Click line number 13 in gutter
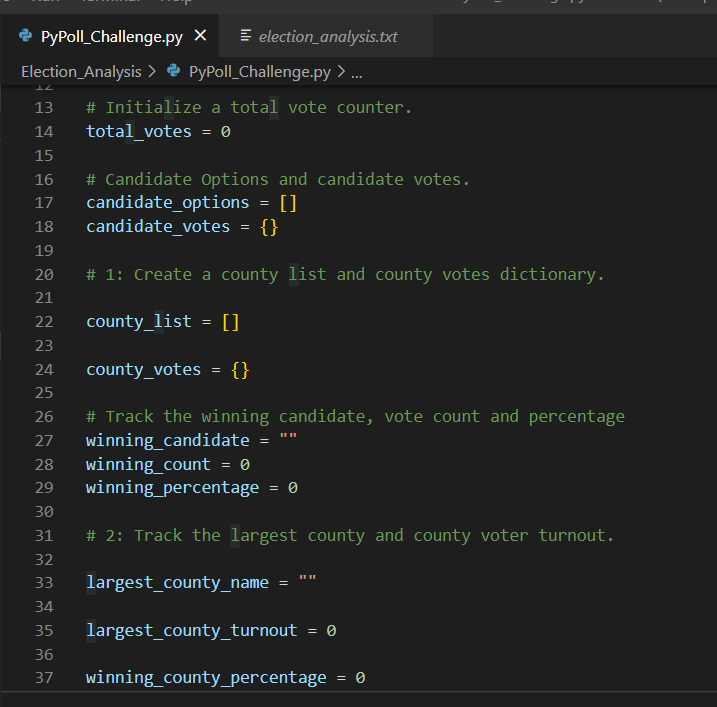This screenshot has width=717, height=707. click(44, 108)
